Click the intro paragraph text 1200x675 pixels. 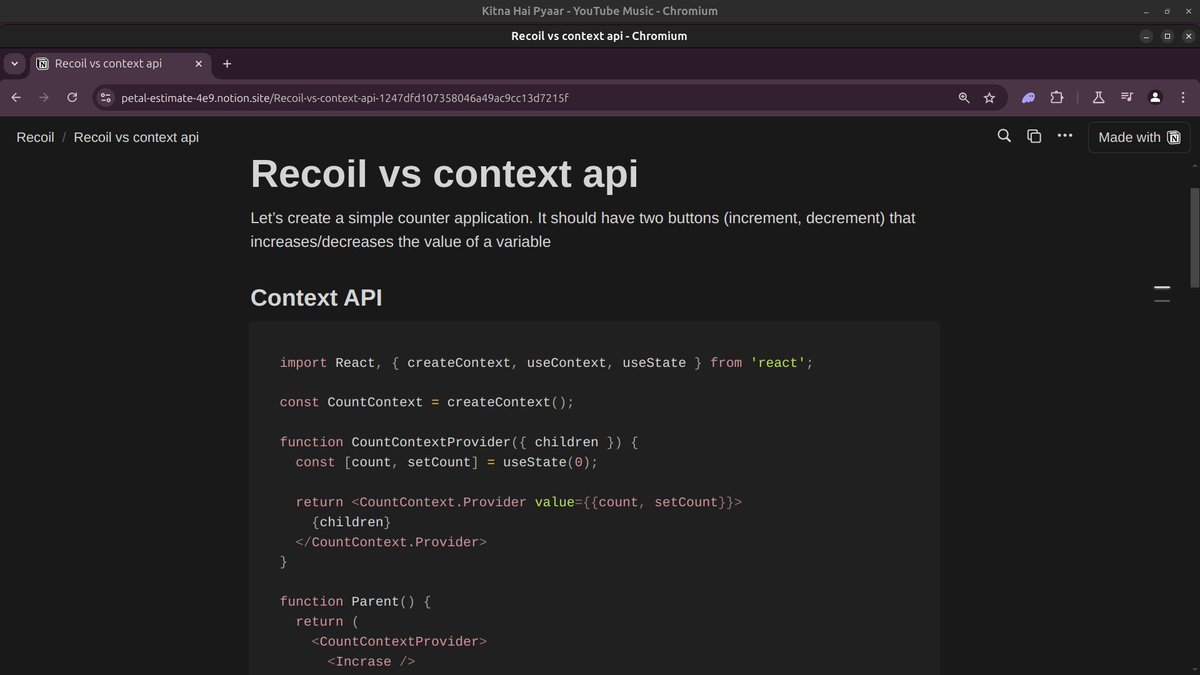coord(583,229)
